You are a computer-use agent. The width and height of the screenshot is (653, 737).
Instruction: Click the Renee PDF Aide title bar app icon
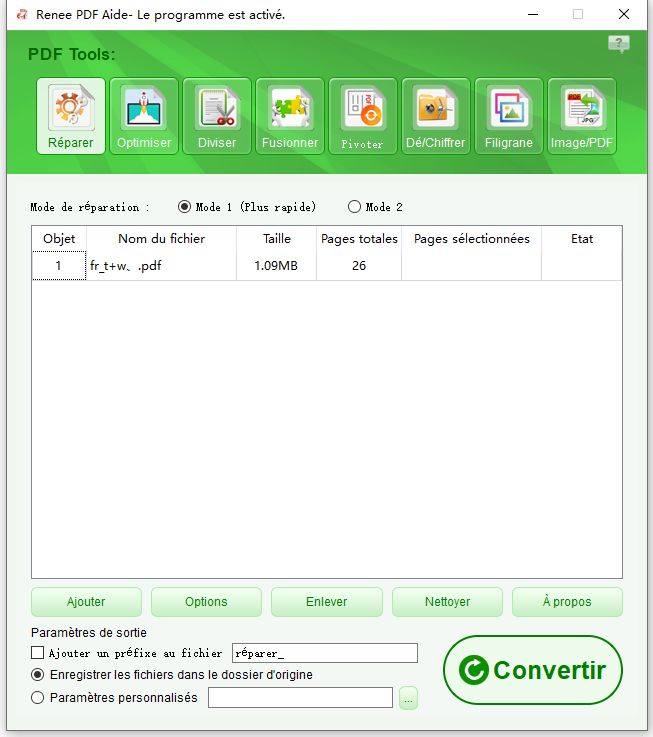click(x=22, y=15)
